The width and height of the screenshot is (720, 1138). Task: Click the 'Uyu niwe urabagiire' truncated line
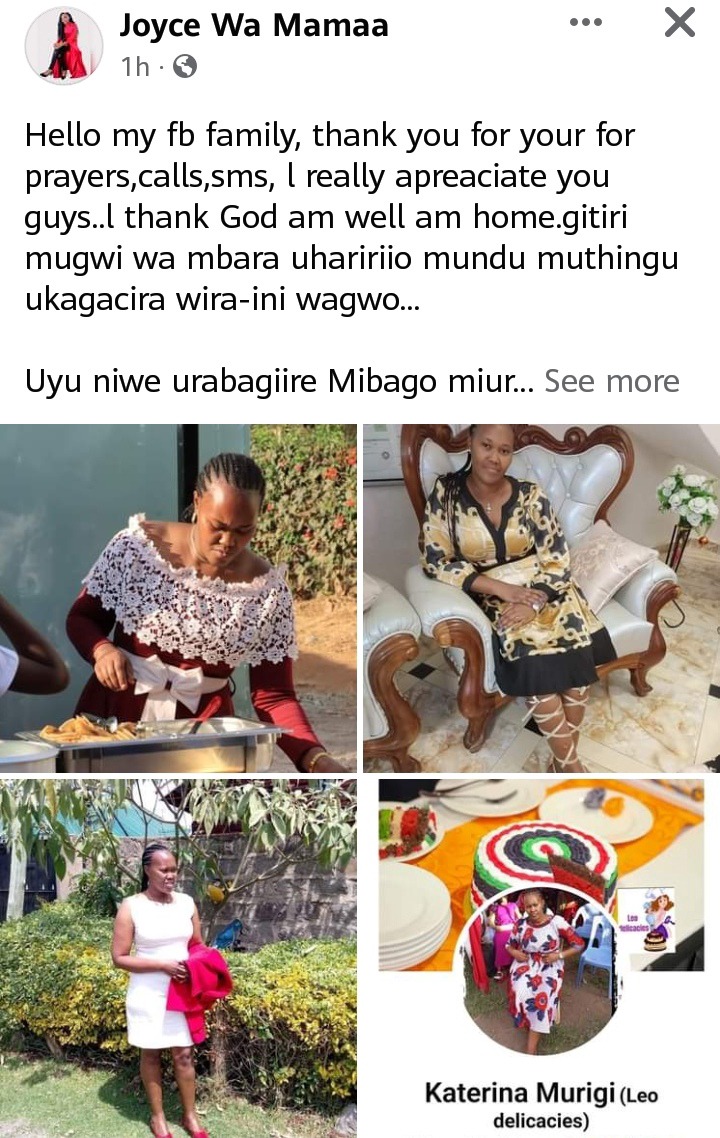279,381
